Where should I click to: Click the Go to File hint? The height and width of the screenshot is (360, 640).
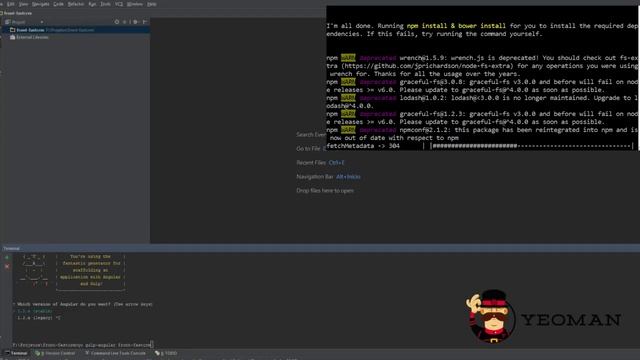point(311,149)
